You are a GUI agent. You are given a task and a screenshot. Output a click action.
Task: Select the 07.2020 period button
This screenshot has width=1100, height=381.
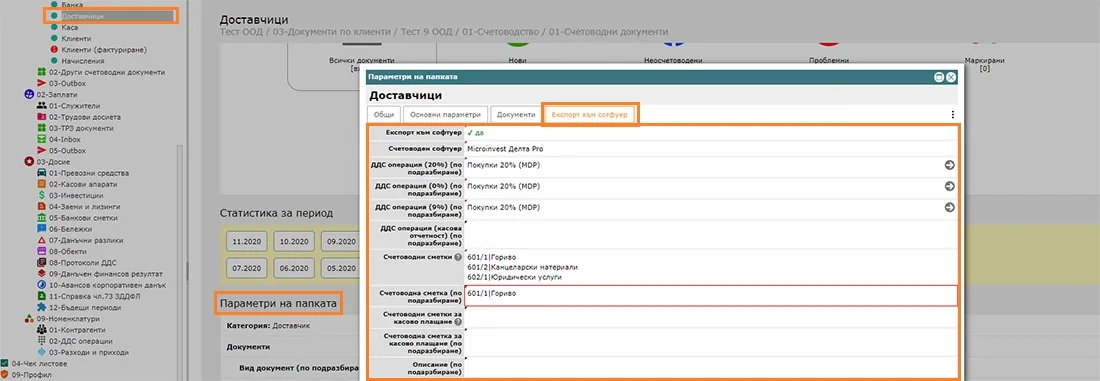coord(246,267)
